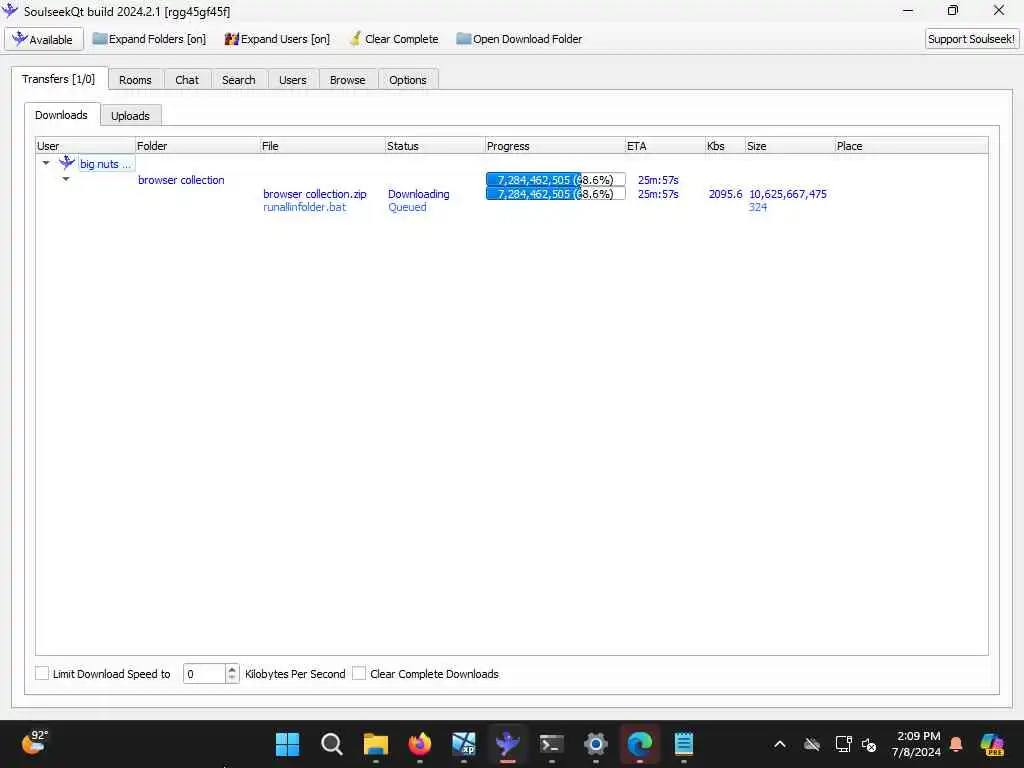The height and width of the screenshot is (768, 1024).
Task: Click the folder-level progress bar
Action: click(556, 180)
